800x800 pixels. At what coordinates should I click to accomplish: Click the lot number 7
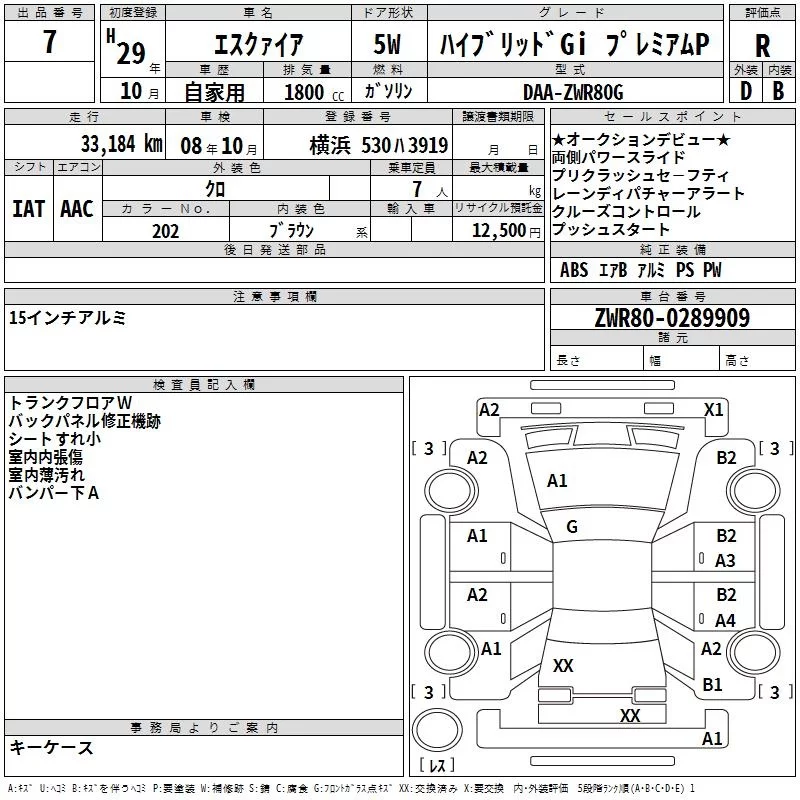point(49,41)
